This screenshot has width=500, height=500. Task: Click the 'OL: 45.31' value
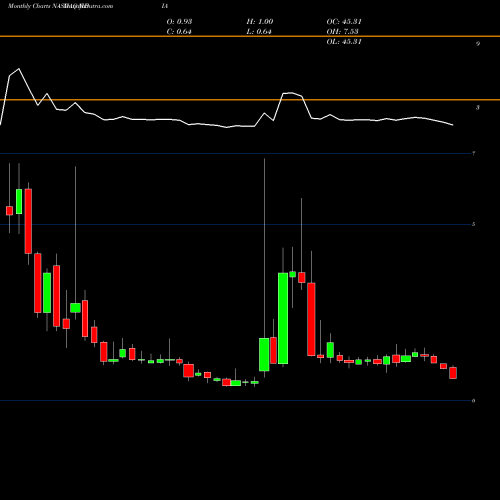(x=344, y=42)
